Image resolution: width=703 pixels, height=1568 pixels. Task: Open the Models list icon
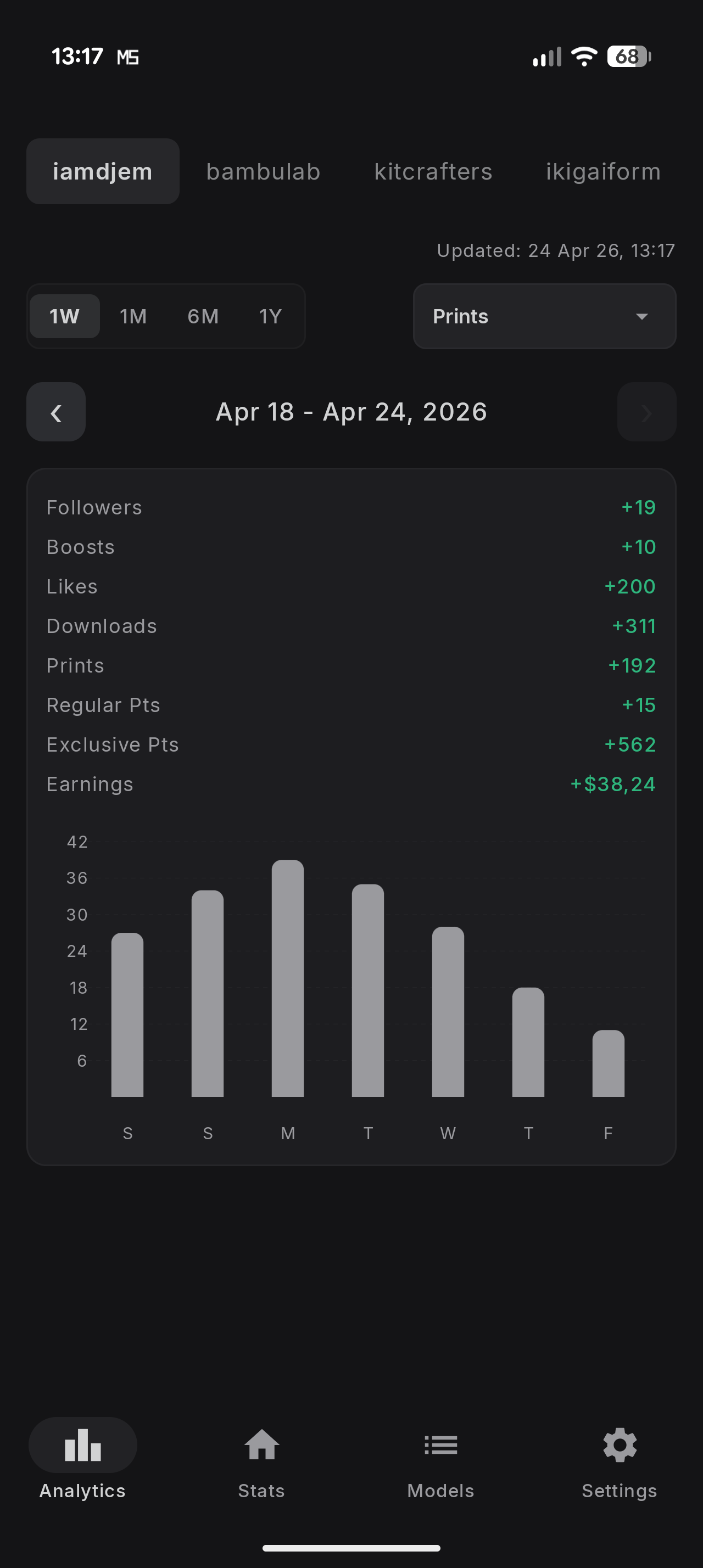440,1445
